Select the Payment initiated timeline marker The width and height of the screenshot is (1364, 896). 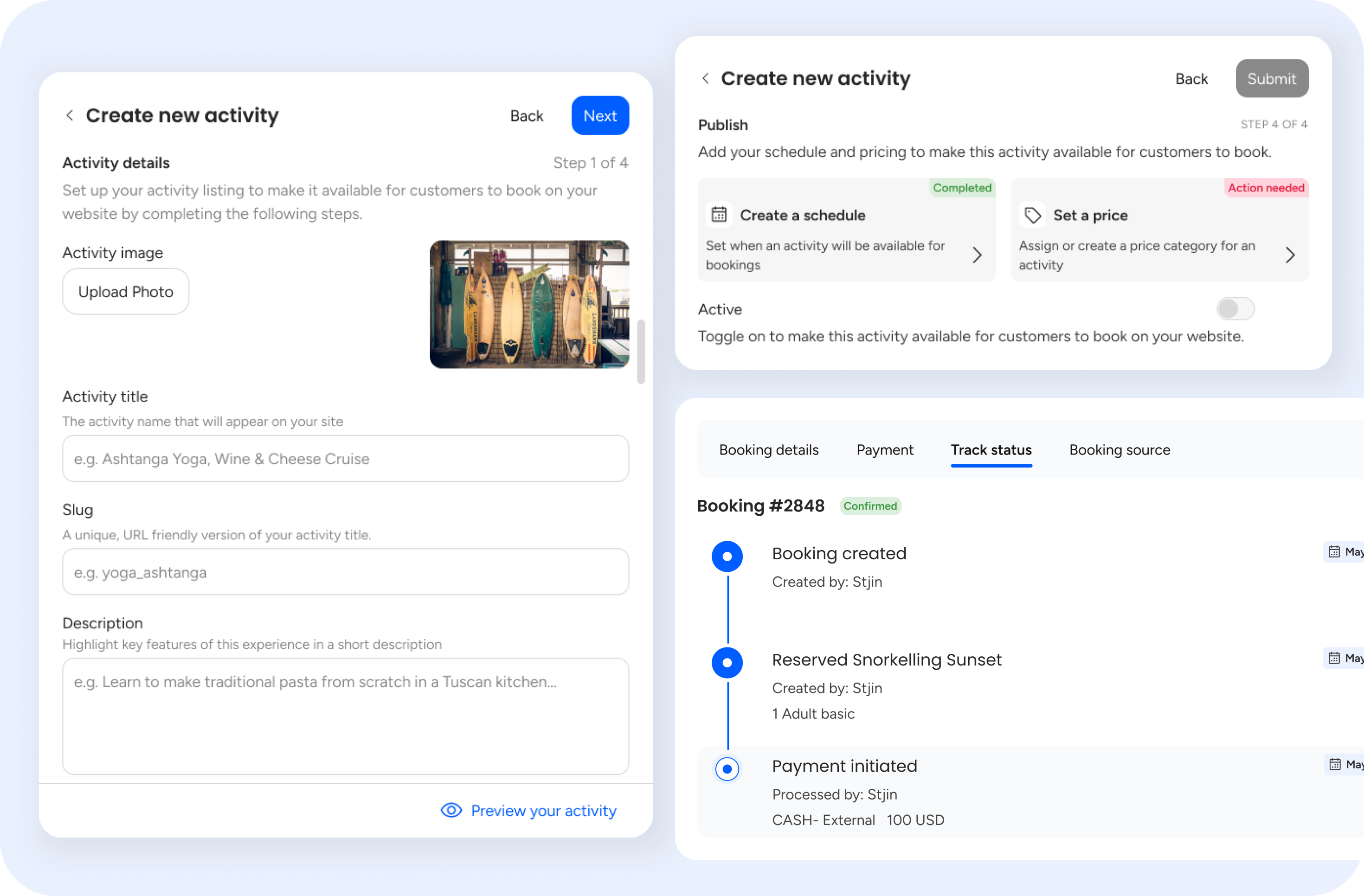(727, 769)
